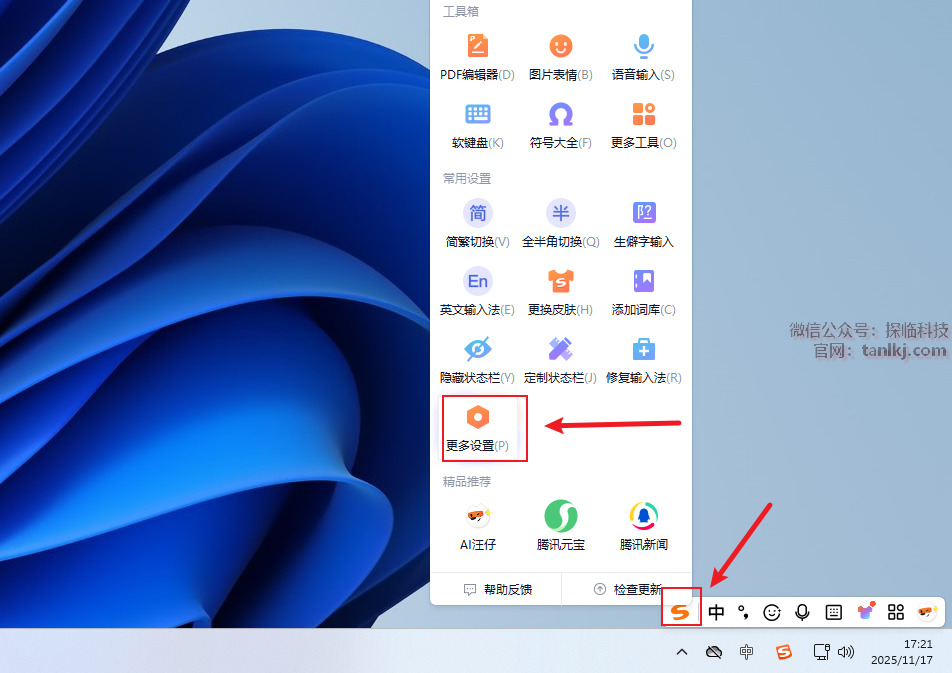Image resolution: width=952 pixels, height=673 pixels.
Task: Click 帮助反馈 button
Action: click(497, 590)
